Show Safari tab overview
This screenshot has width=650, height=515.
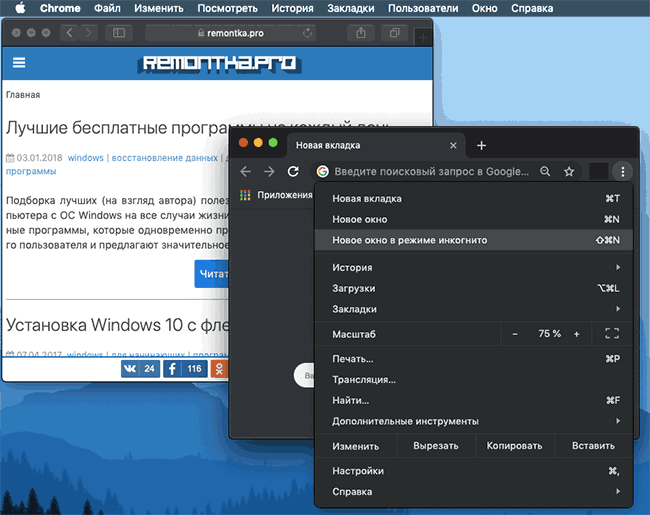click(394, 33)
